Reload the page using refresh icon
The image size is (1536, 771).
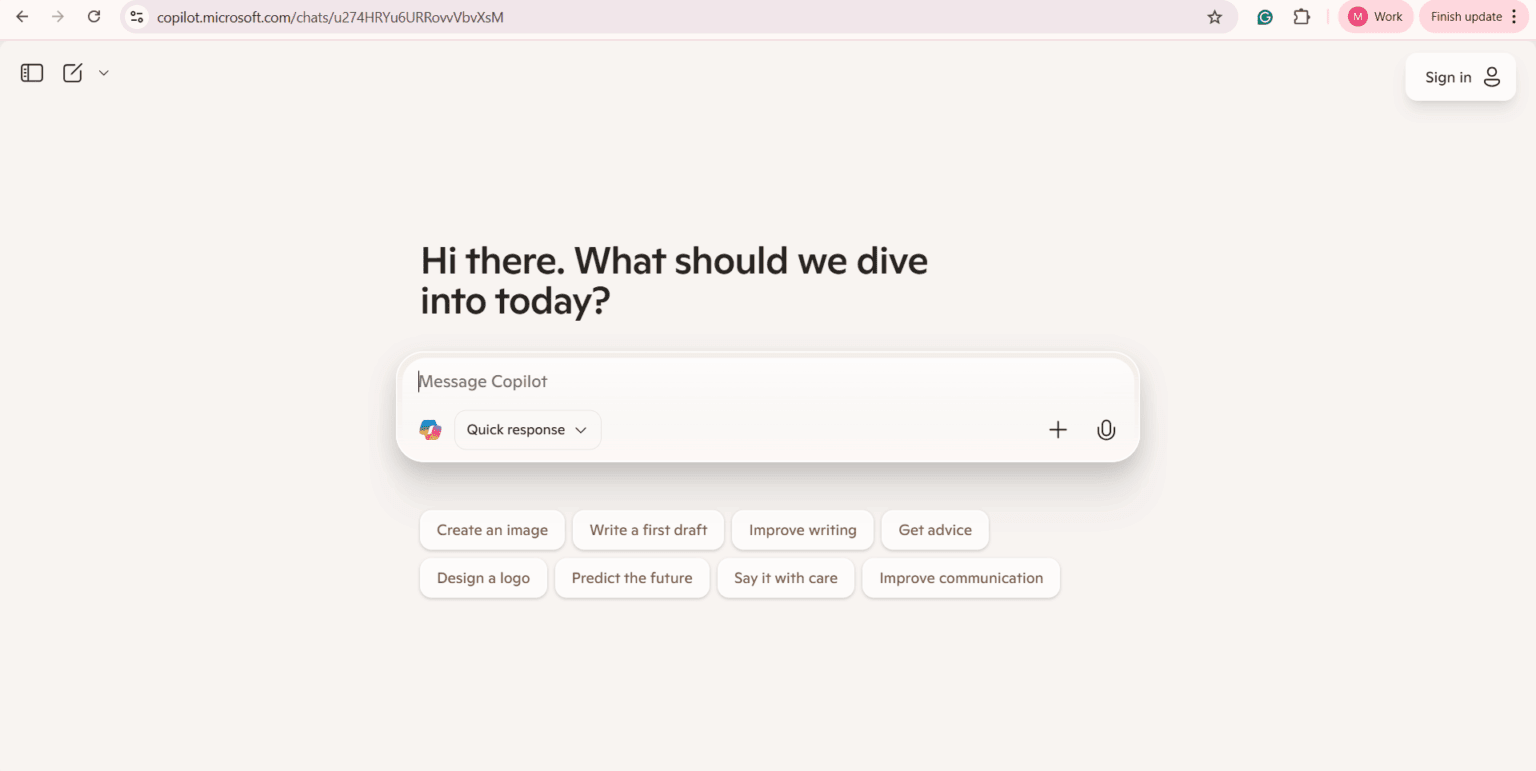(x=94, y=17)
